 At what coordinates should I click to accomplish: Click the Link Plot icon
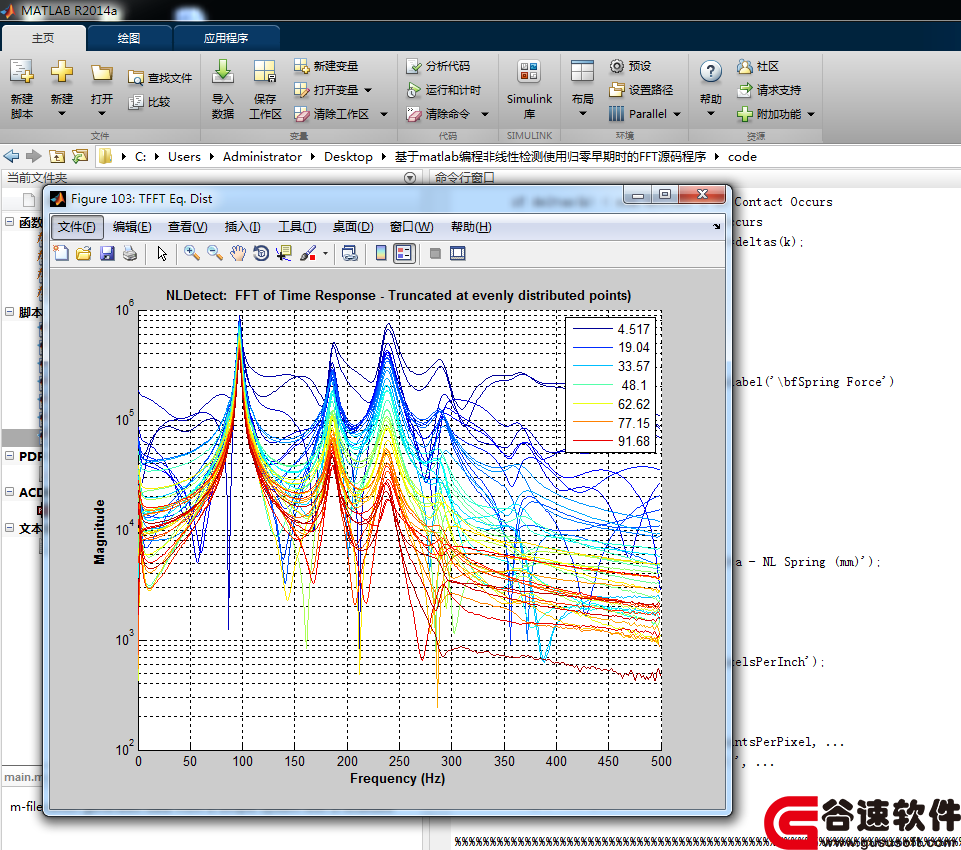tap(350, 253)
